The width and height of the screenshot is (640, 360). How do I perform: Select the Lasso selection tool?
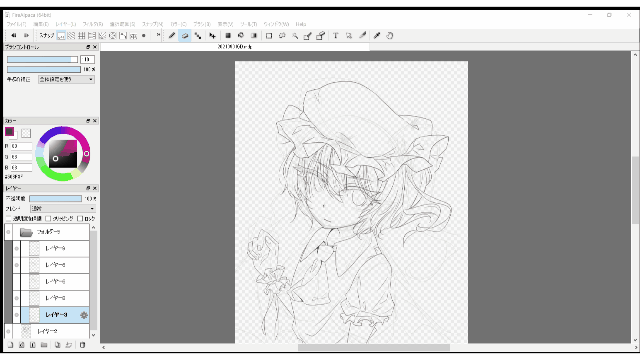[282, 36]
